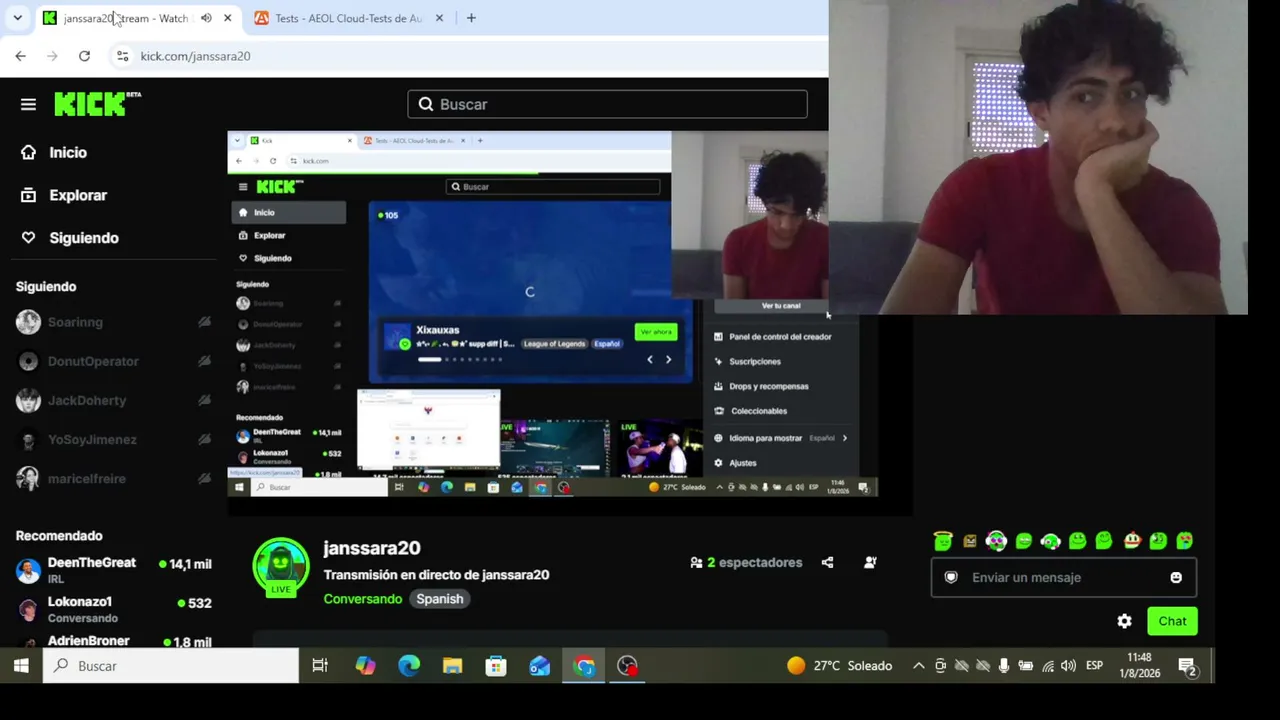Open DeenTheGreat recommended channel
This screenshot has width=1280, height=720.
coord(114,570)
